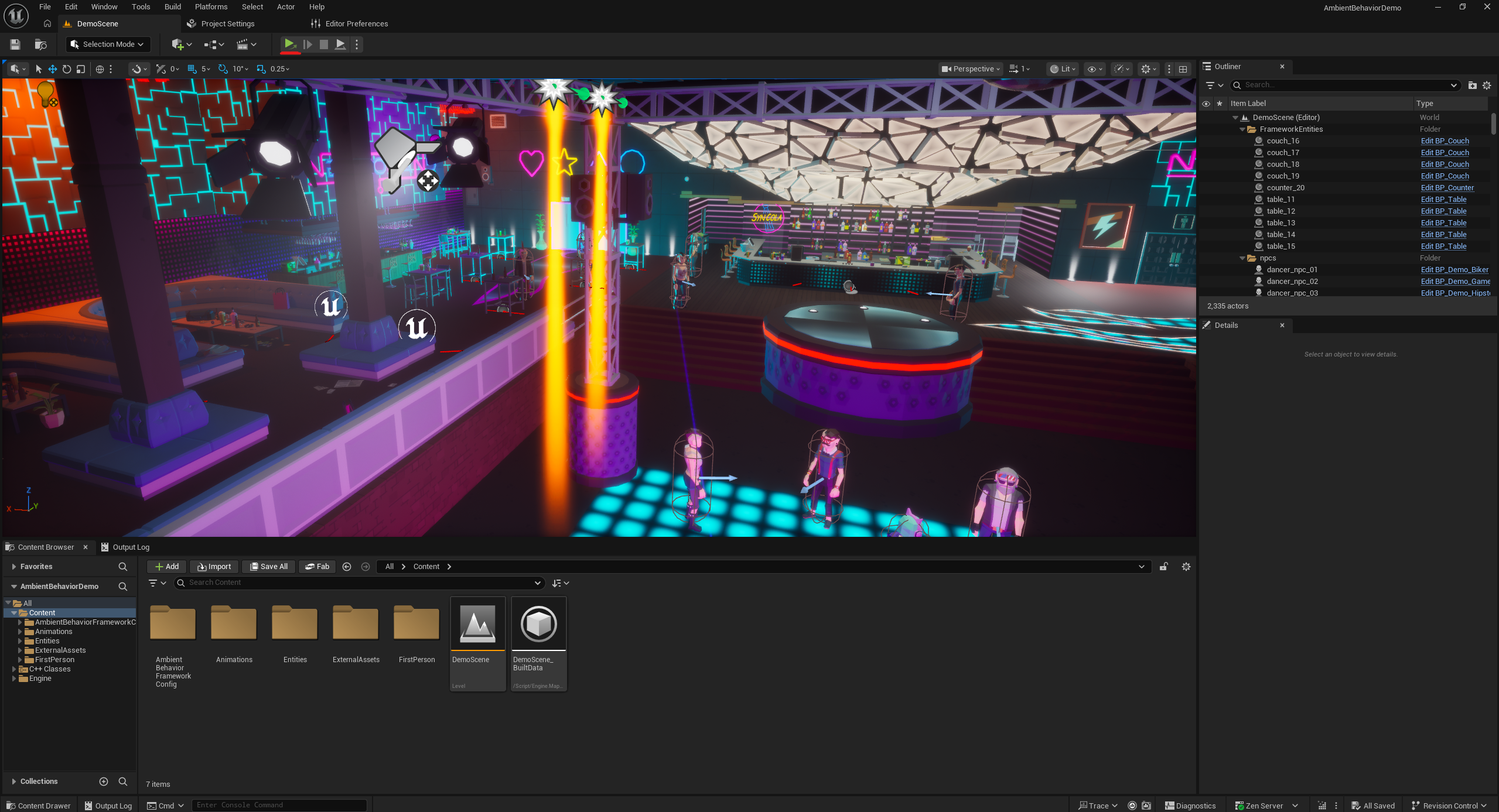
Task: Open the viewport settings gear menu
Action: tap(1147, 68)
